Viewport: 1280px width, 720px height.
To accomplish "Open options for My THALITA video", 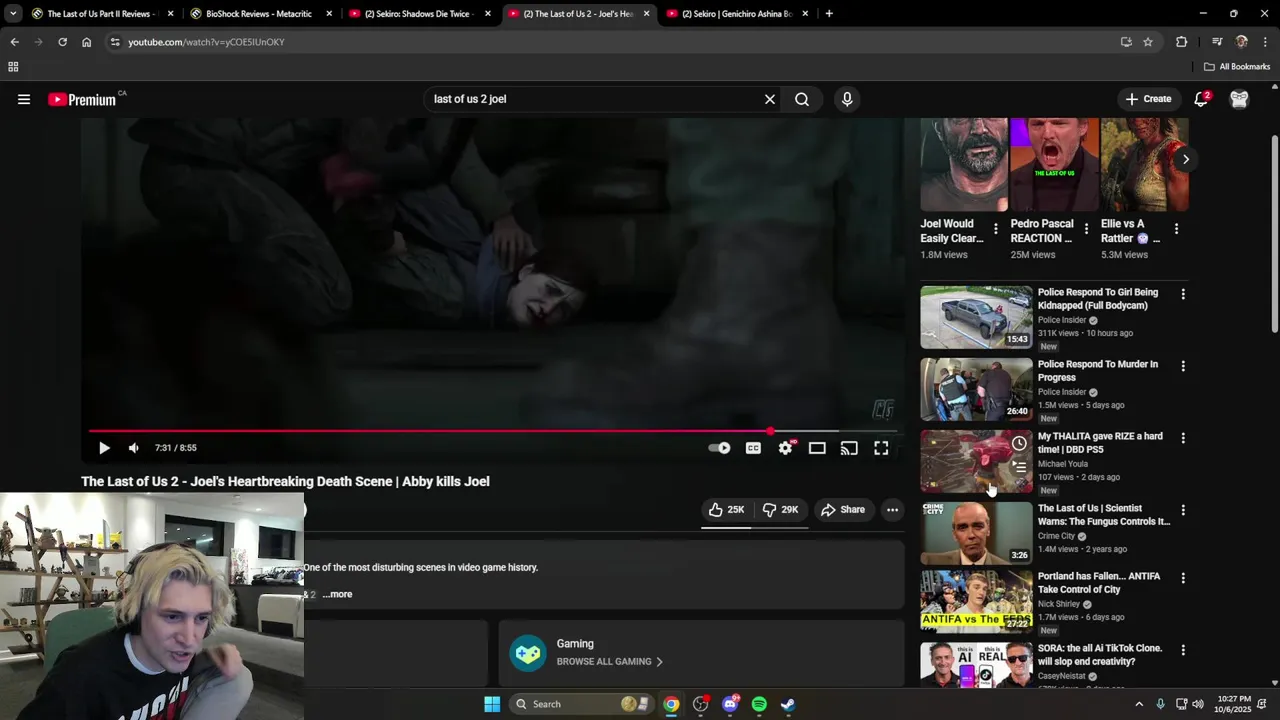I will pos(1183,438).
